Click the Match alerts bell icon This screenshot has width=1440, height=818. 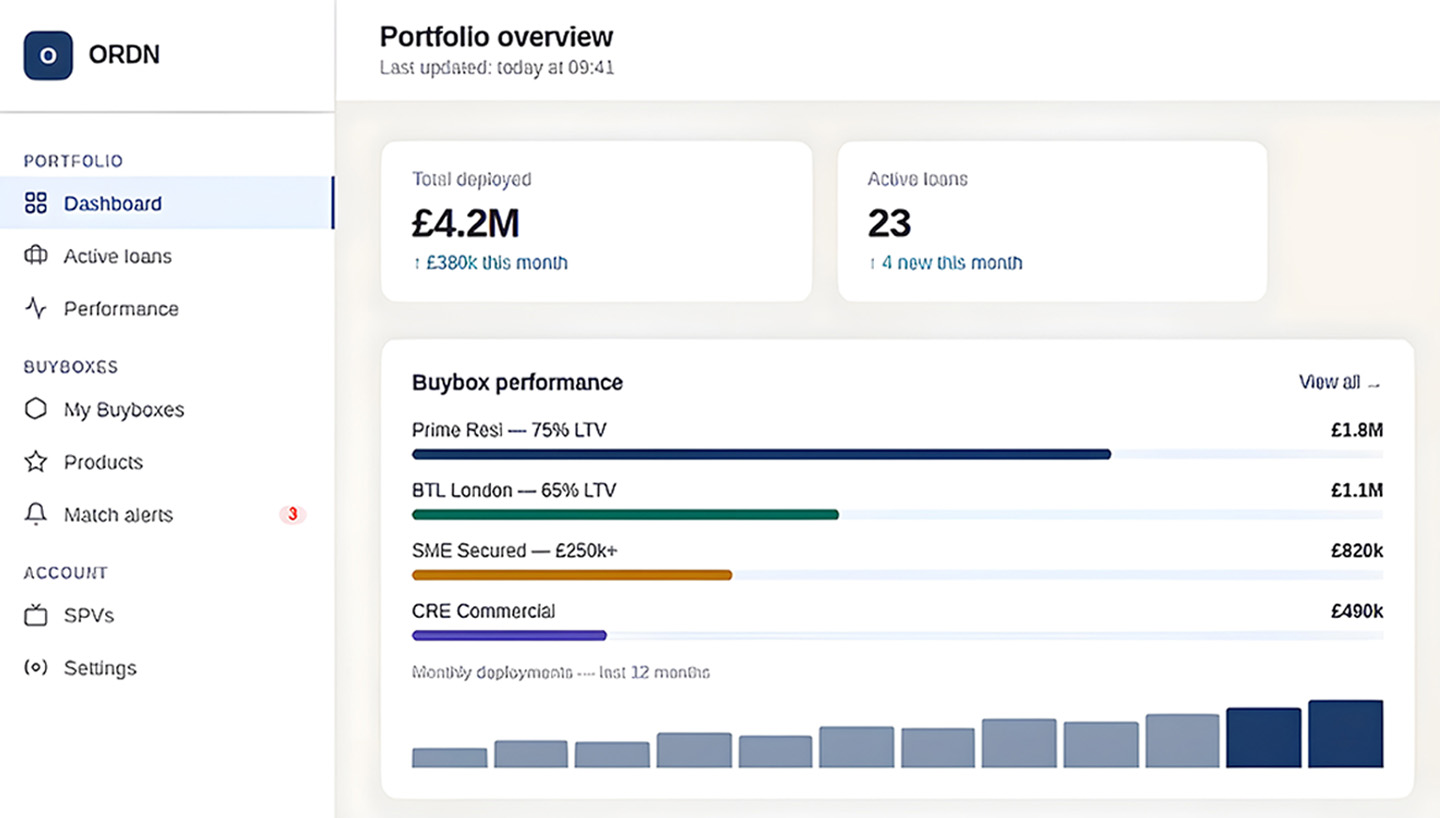coord(36,514)
